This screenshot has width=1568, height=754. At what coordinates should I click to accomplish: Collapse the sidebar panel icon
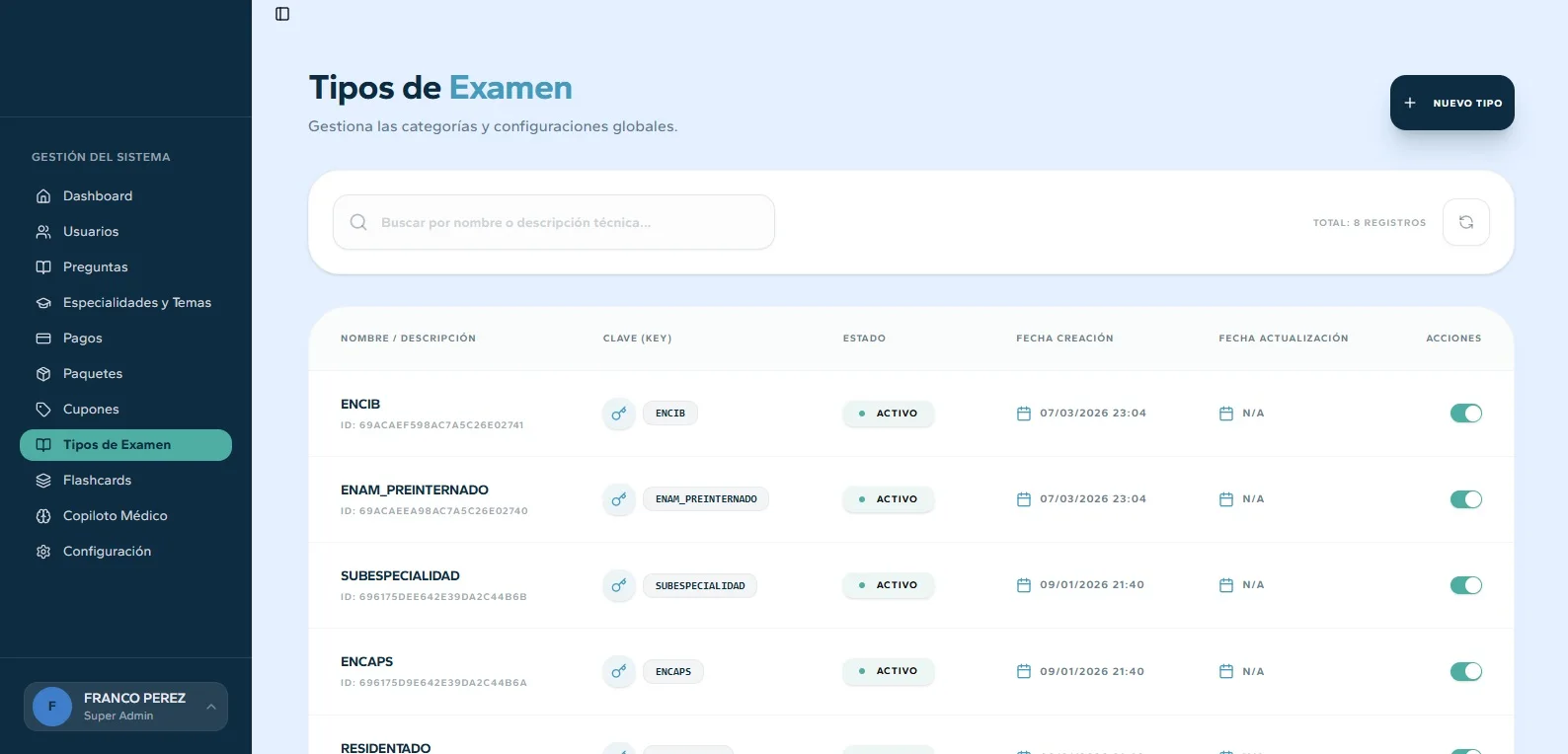pyautogui.click(x=282, y=14)
